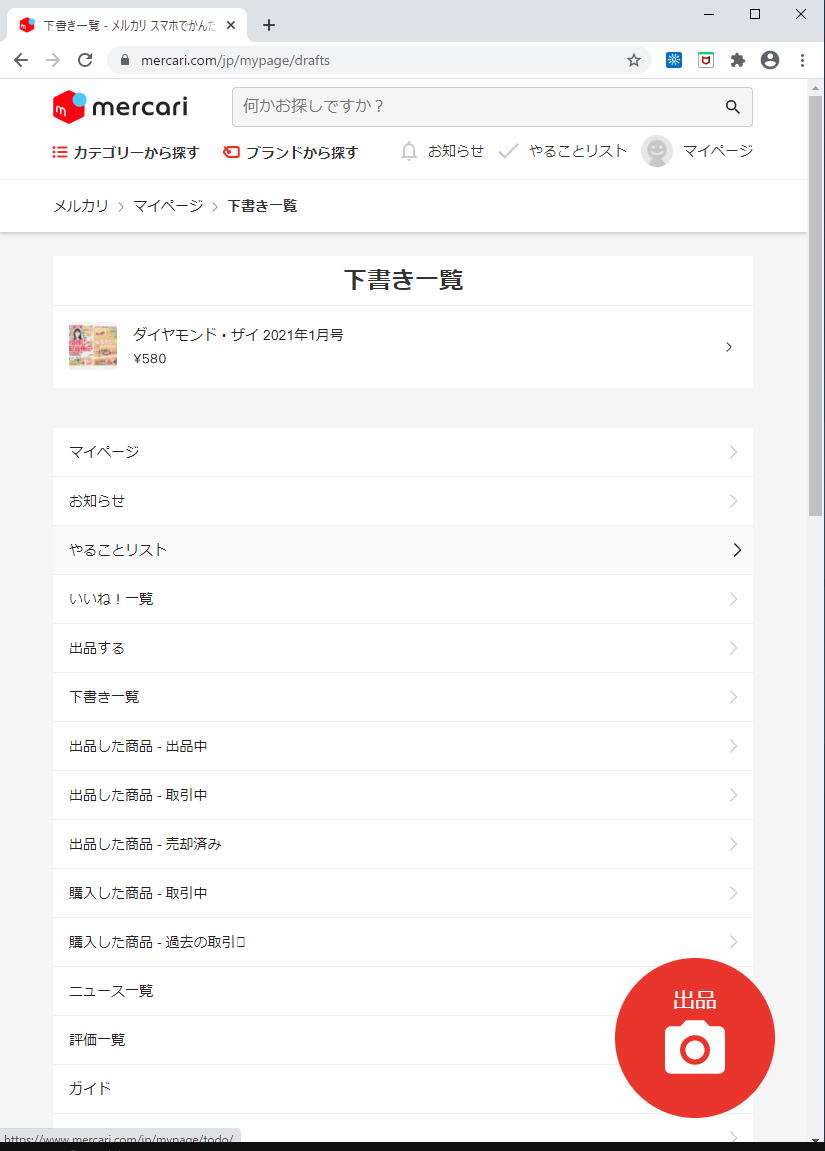This screenshot has height=1151, width=825.
Task: Click the padlock site info icon
Action: [125, 60]
